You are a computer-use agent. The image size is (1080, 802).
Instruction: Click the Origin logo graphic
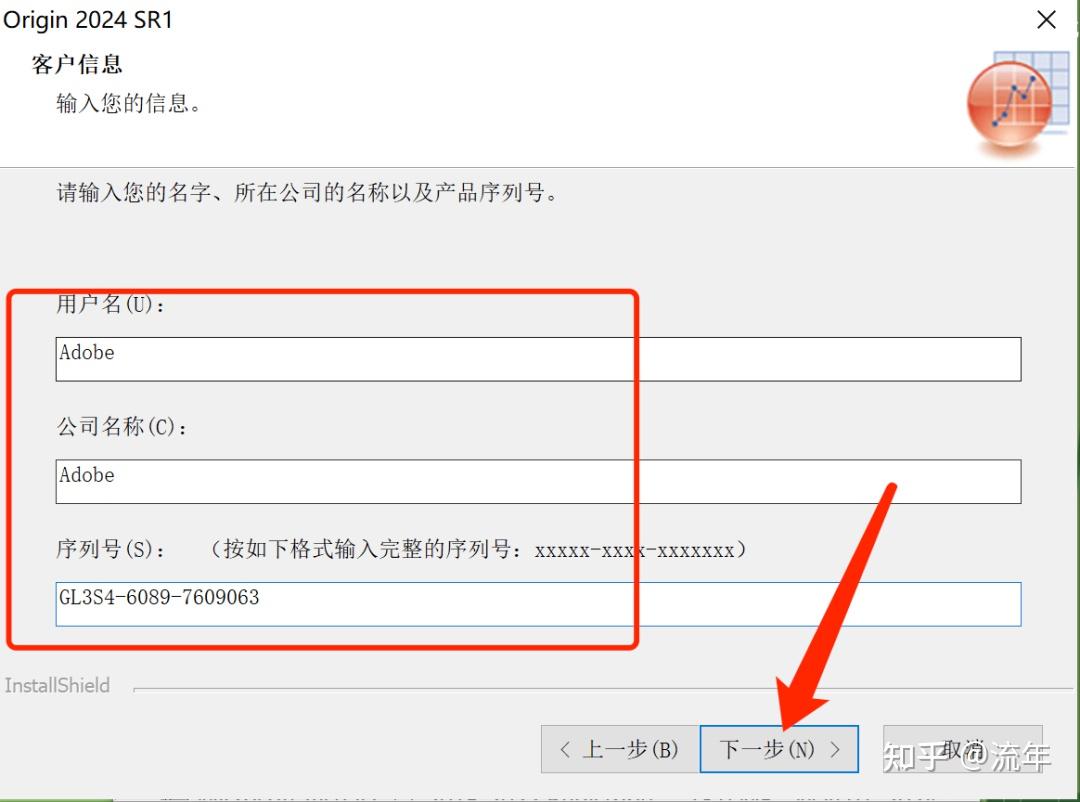(x=1010, y=100)
